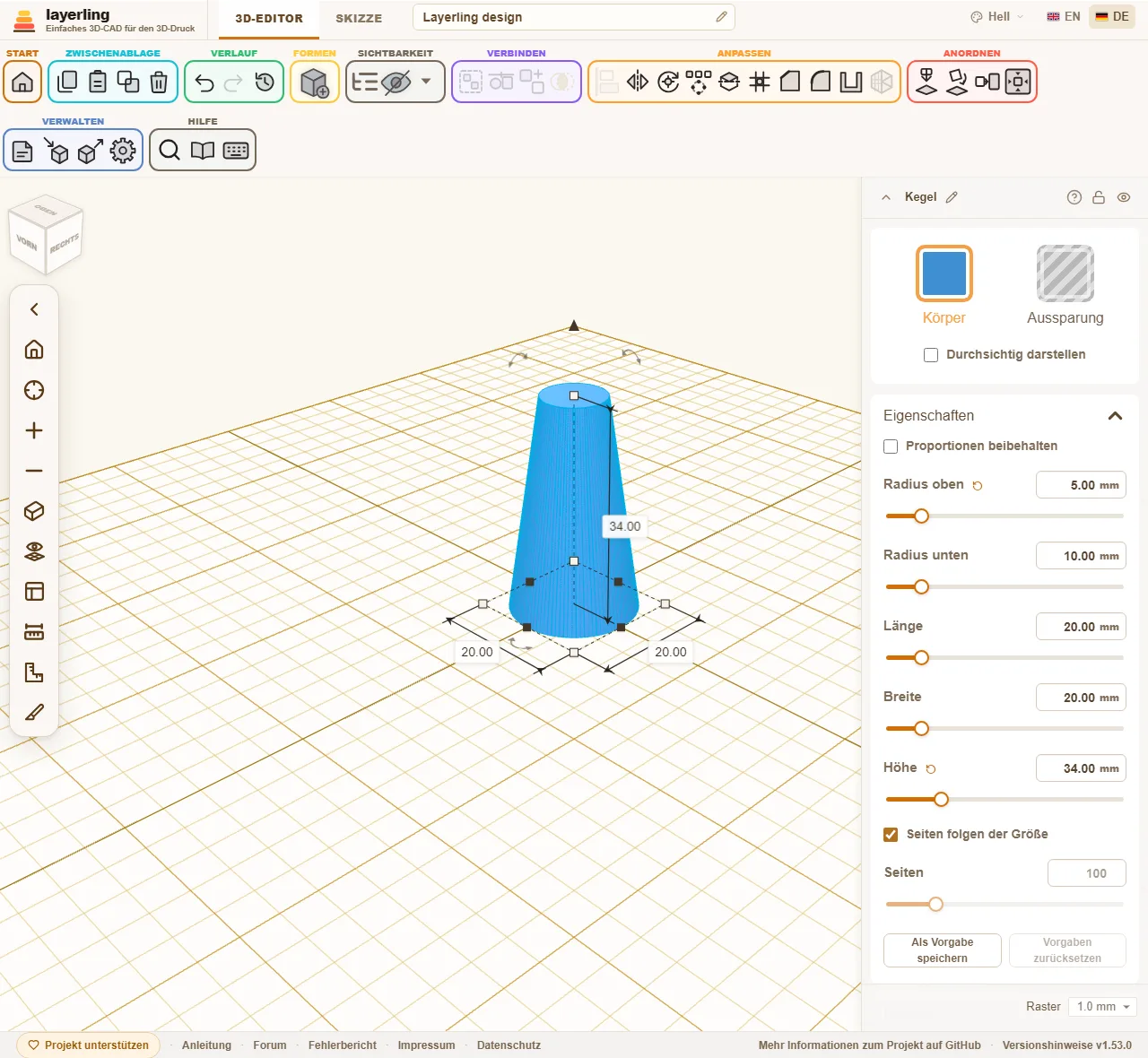Click the home view icon in sidebar
Screen dimensions: 1148x1058
pos(34,350)
